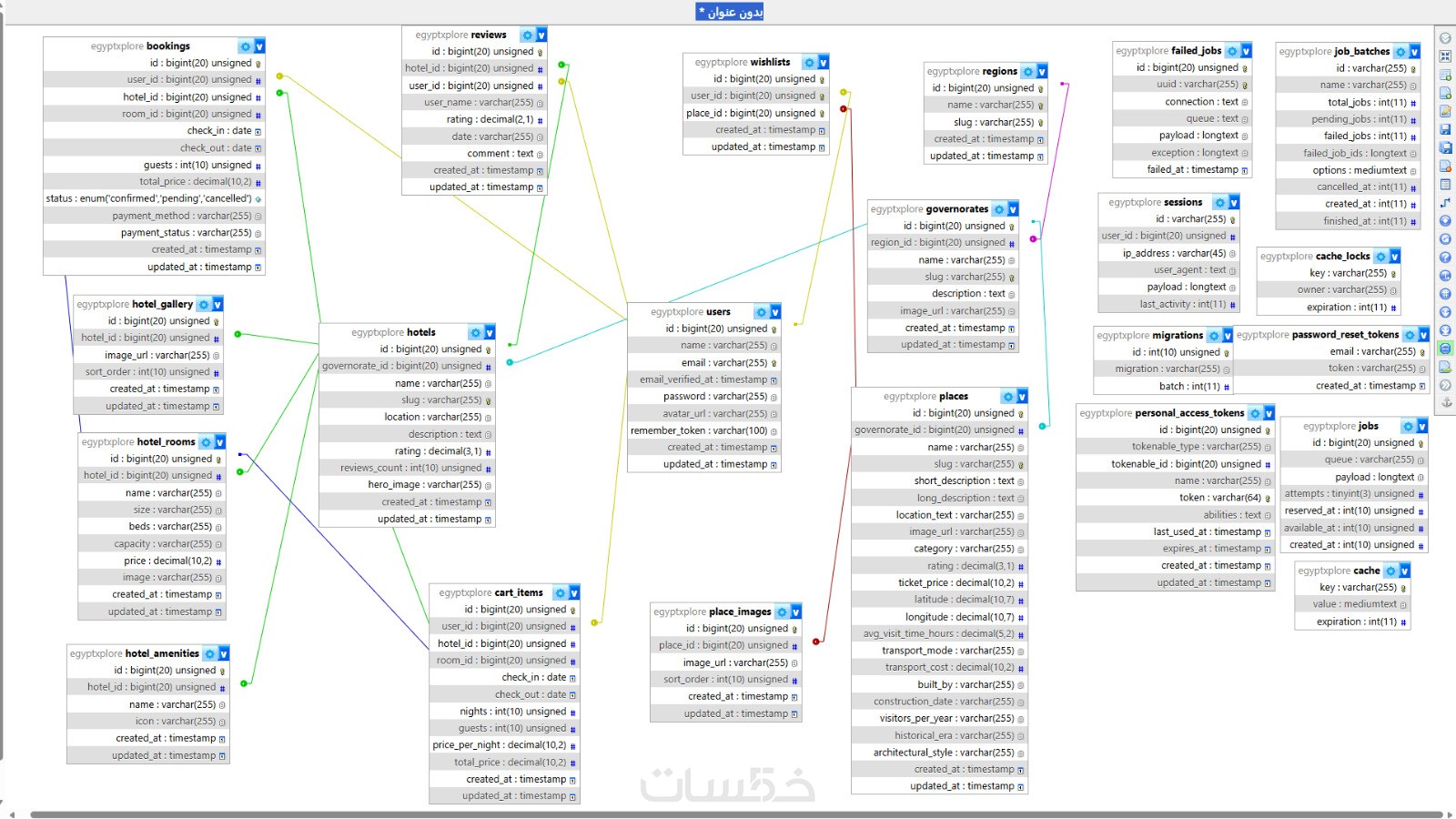
Task: Save the current designer page
Action: click(x=1445, y=129)
